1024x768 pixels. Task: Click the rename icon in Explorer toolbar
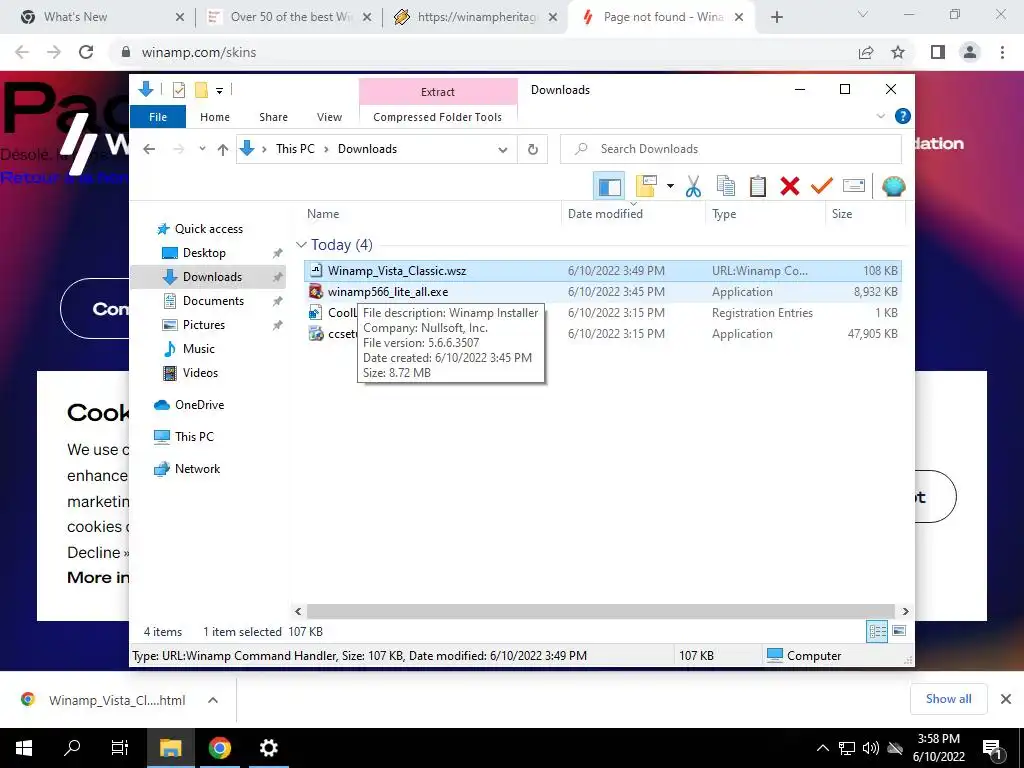tap(854, 187)
